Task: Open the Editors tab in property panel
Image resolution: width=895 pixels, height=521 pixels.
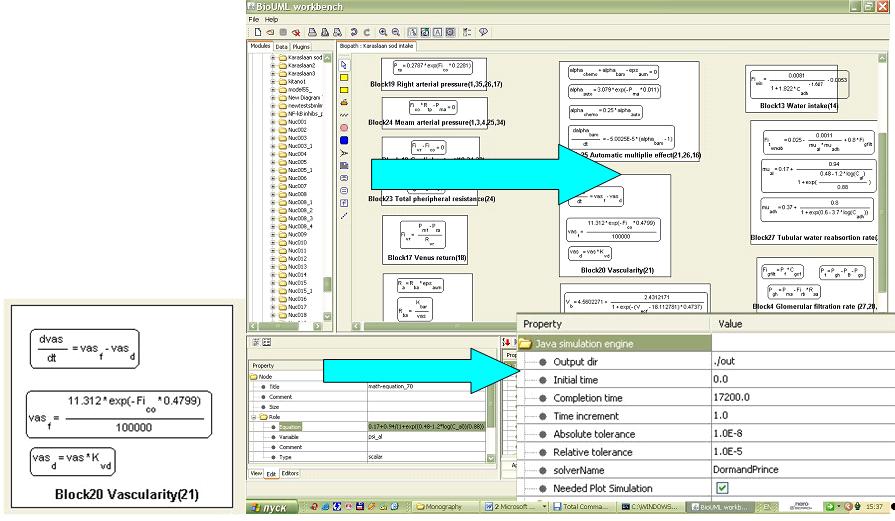Action: coord(290,472)
